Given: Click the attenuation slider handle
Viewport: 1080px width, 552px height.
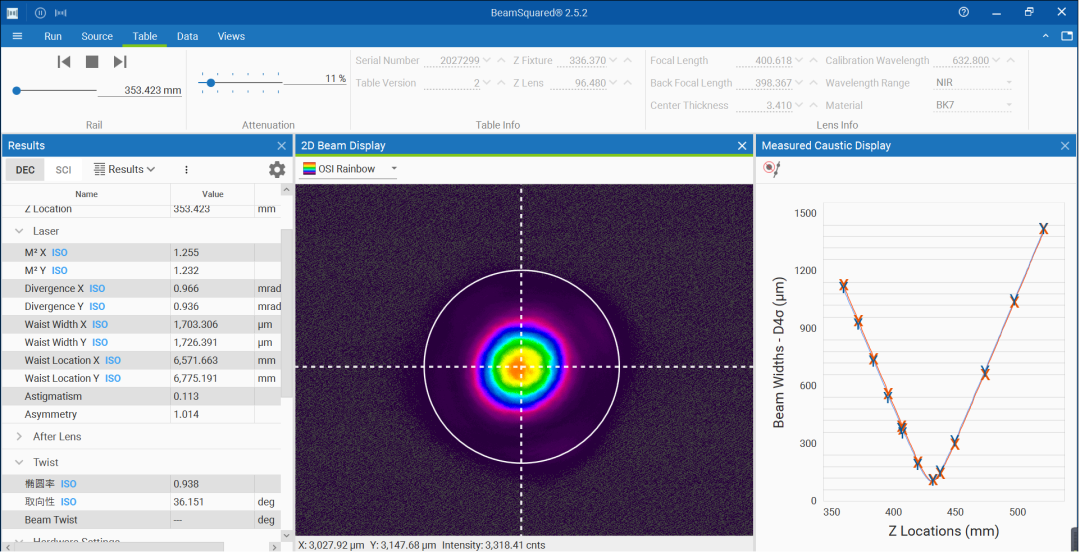Looking at the screenshot, I should point(211,83).
